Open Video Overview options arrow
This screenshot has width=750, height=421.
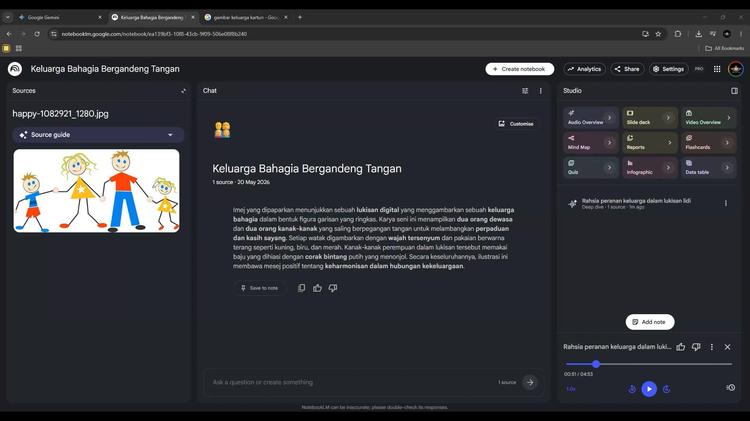coord(728,118)
